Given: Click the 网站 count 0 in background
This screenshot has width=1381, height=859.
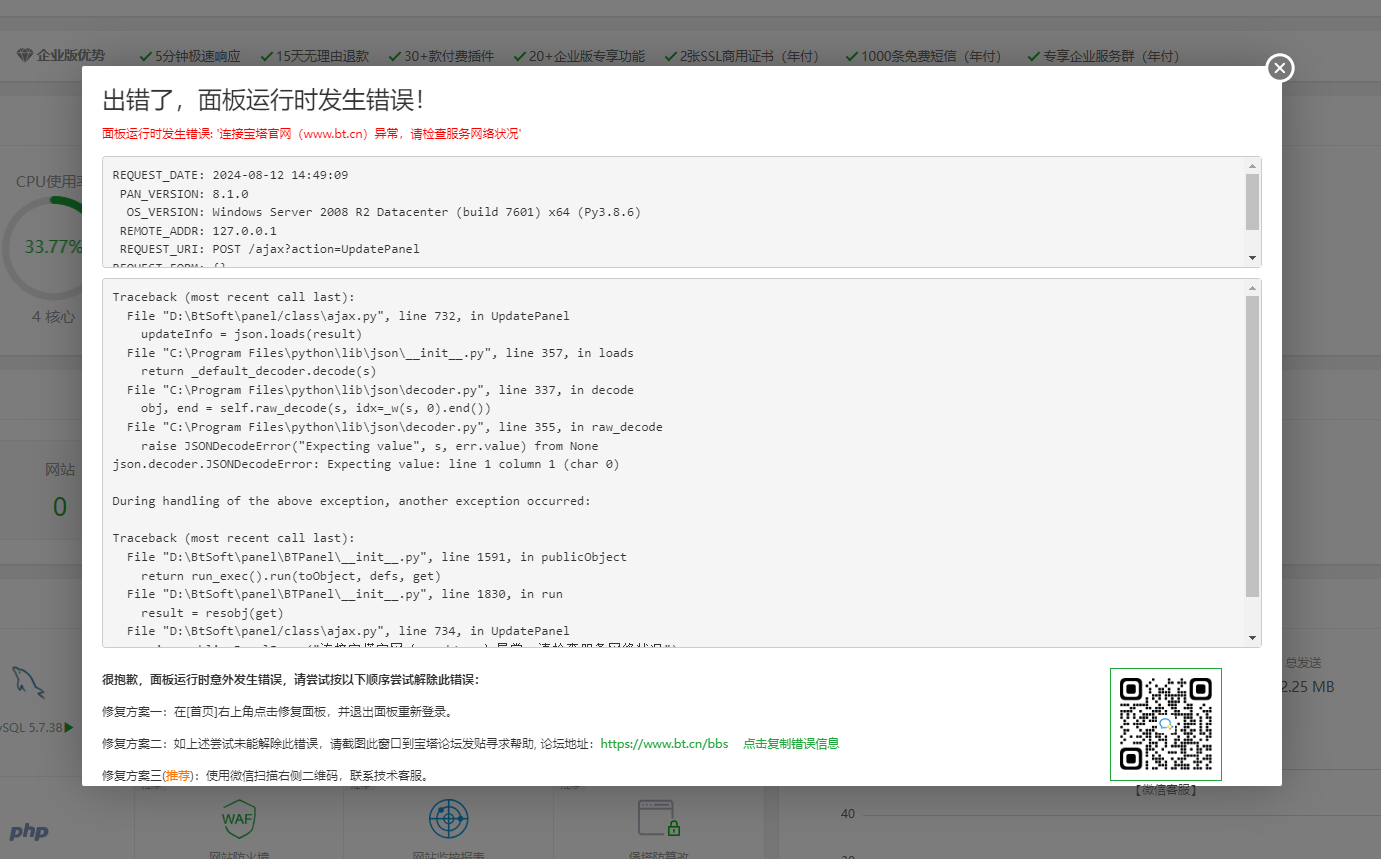Looking at the screenshot, I should 60,507.
